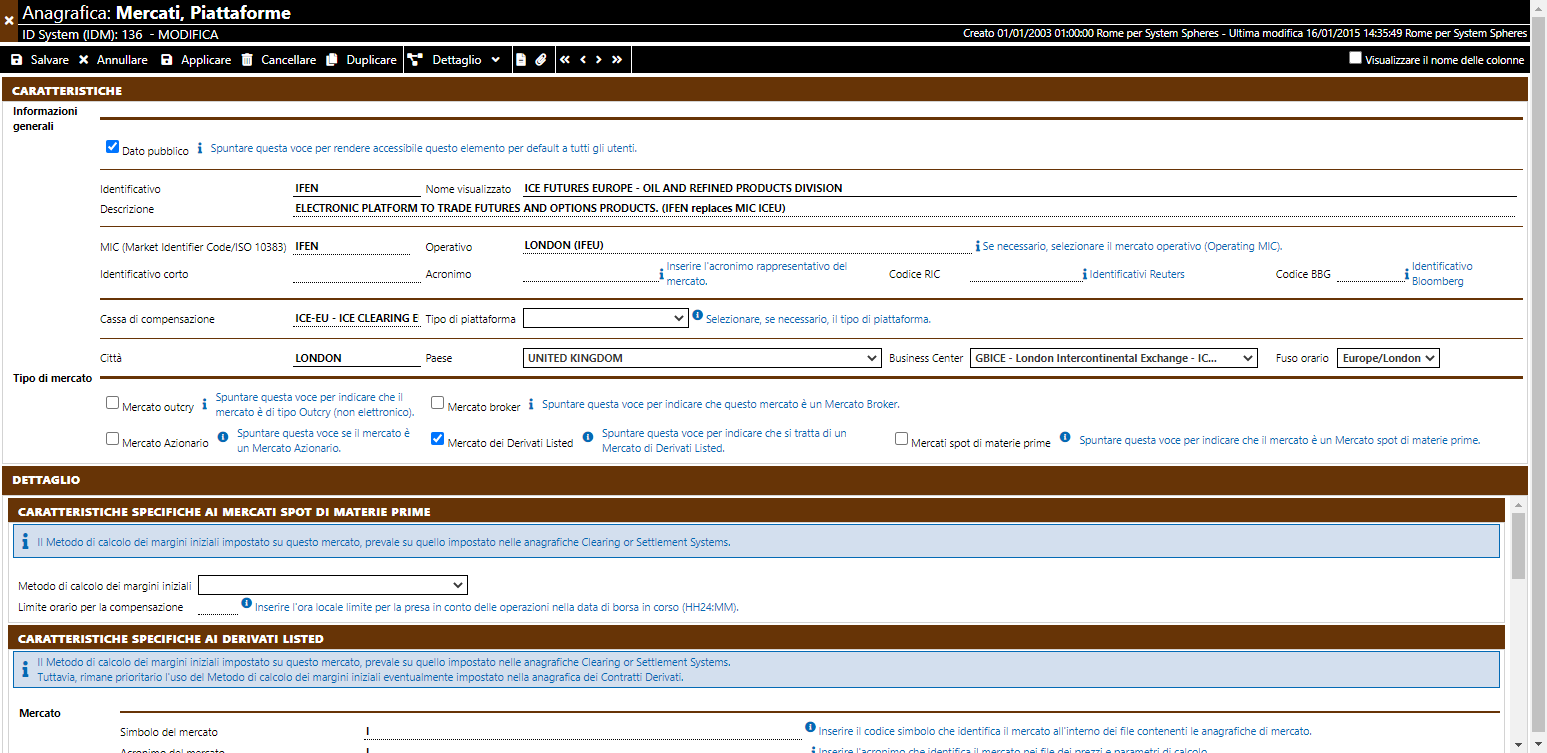Click Caratteristiche specifiche ai mercati spot header
Viewport: 1547px width, 753px height.
(x=758, y=511)
